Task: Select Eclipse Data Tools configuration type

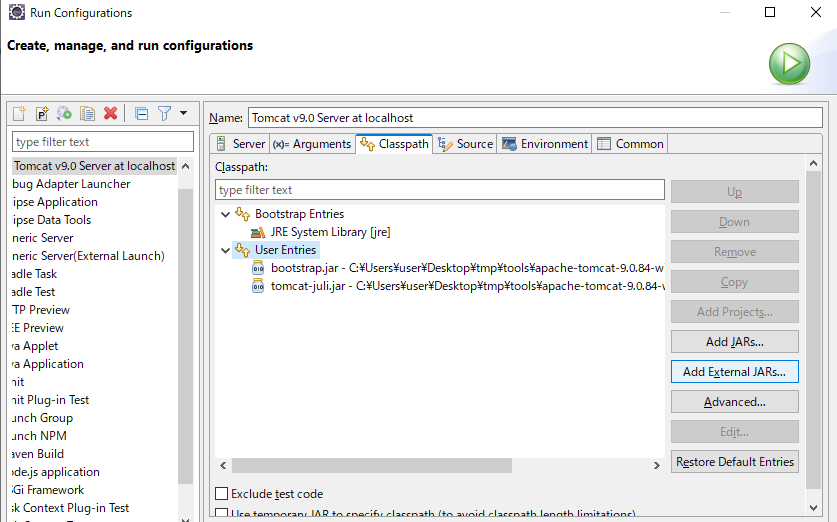Action: click(x=52, y=220)
